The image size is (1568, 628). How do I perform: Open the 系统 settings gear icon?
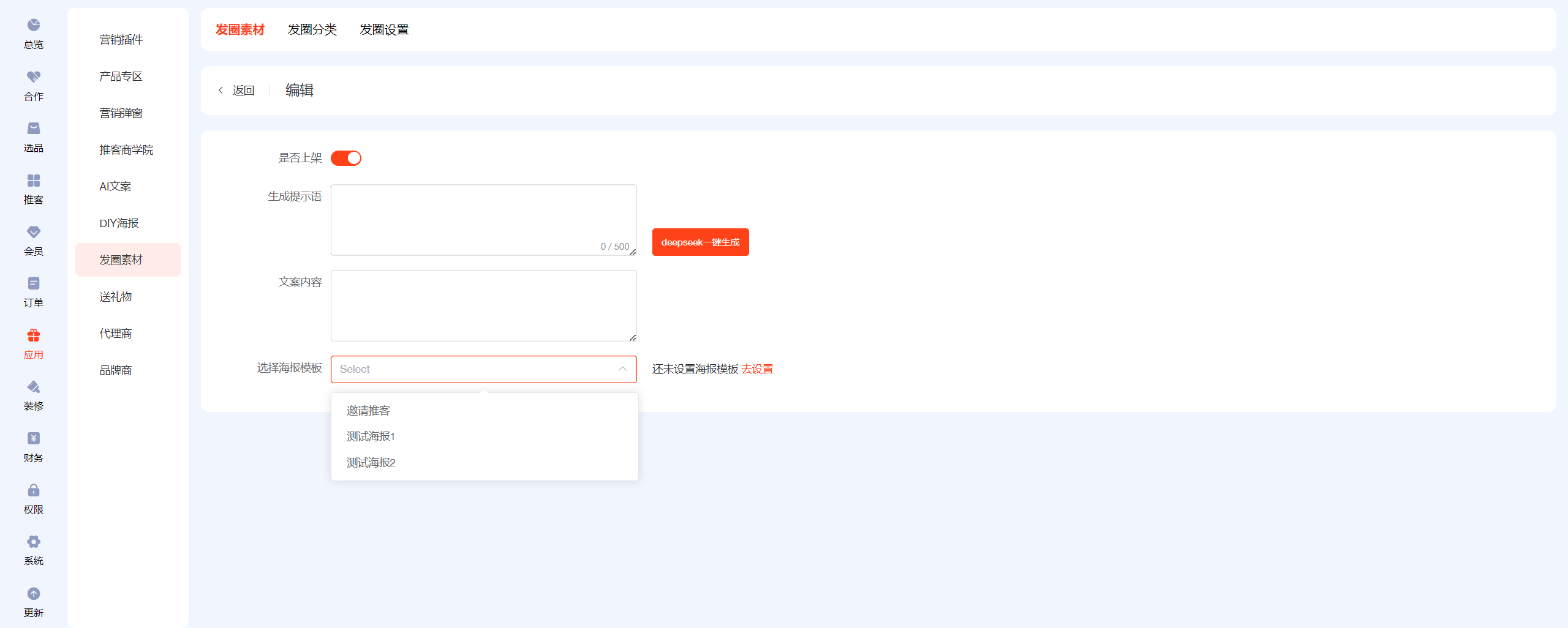pyautogui.click(x=34, y=542)
